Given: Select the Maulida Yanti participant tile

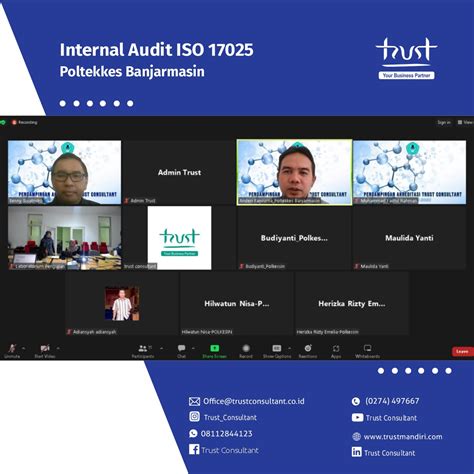Looking at the screenshot, I should [410, 238].
